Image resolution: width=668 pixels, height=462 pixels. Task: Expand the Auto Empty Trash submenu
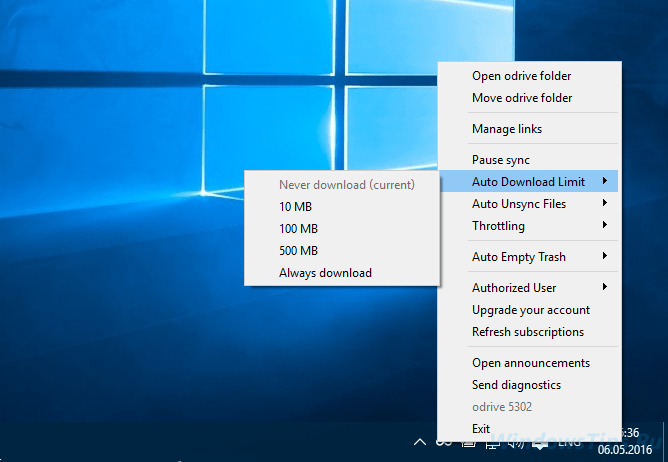pos(528,257)
